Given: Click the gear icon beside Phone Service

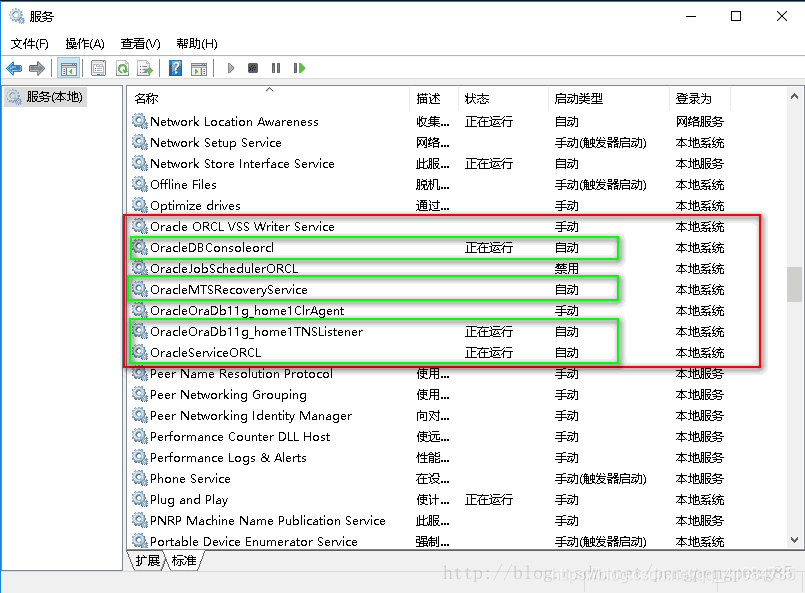Looking at the screenshot, I should pos(140,478).
